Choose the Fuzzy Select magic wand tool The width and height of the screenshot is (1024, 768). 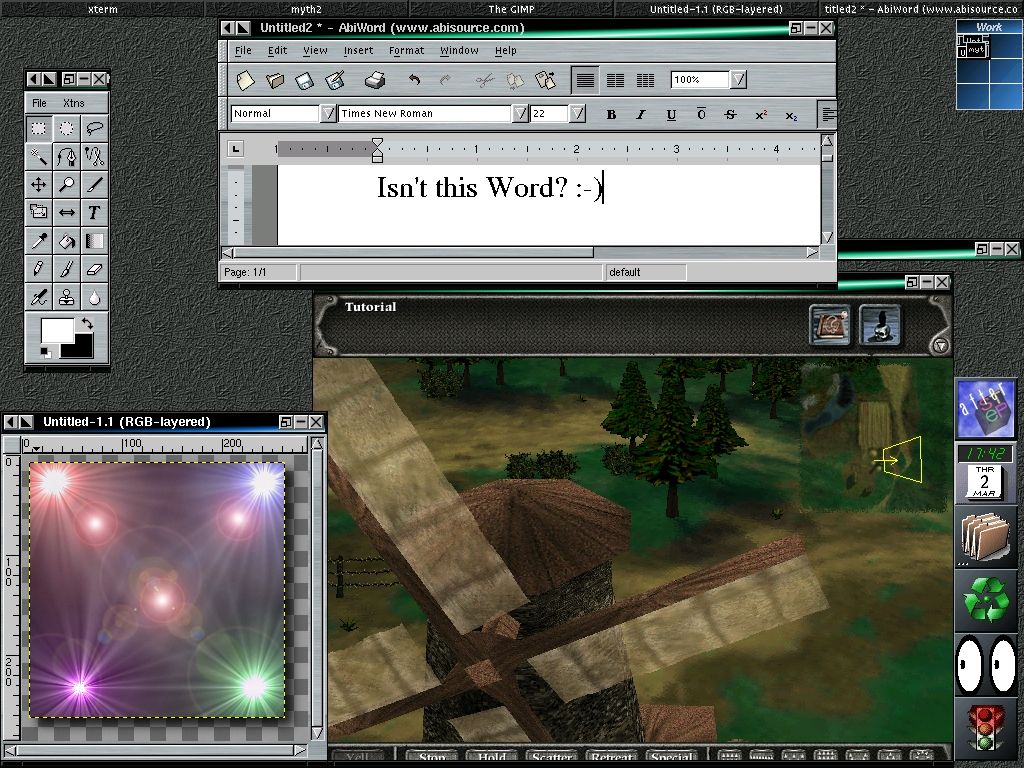coord(38,157)
